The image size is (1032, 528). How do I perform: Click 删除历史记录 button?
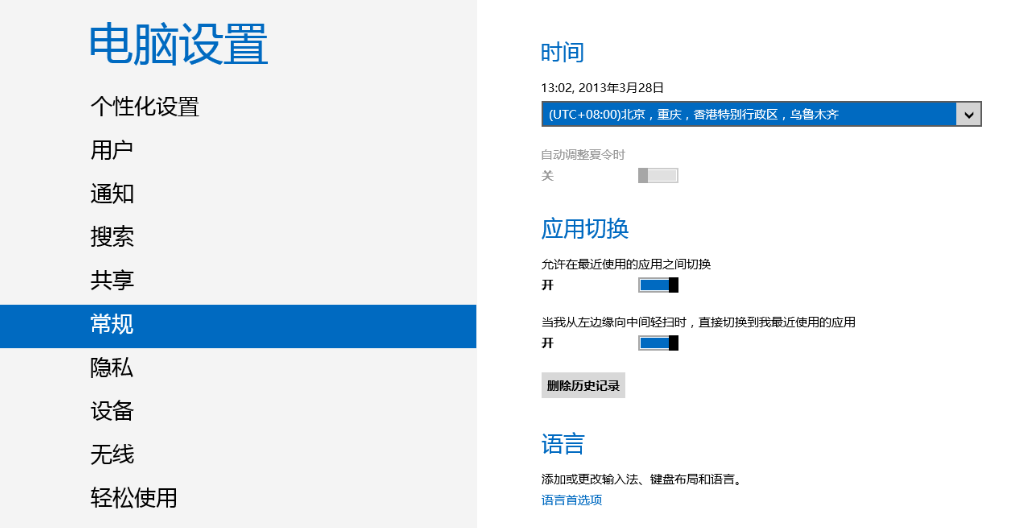tap(583, 385)
